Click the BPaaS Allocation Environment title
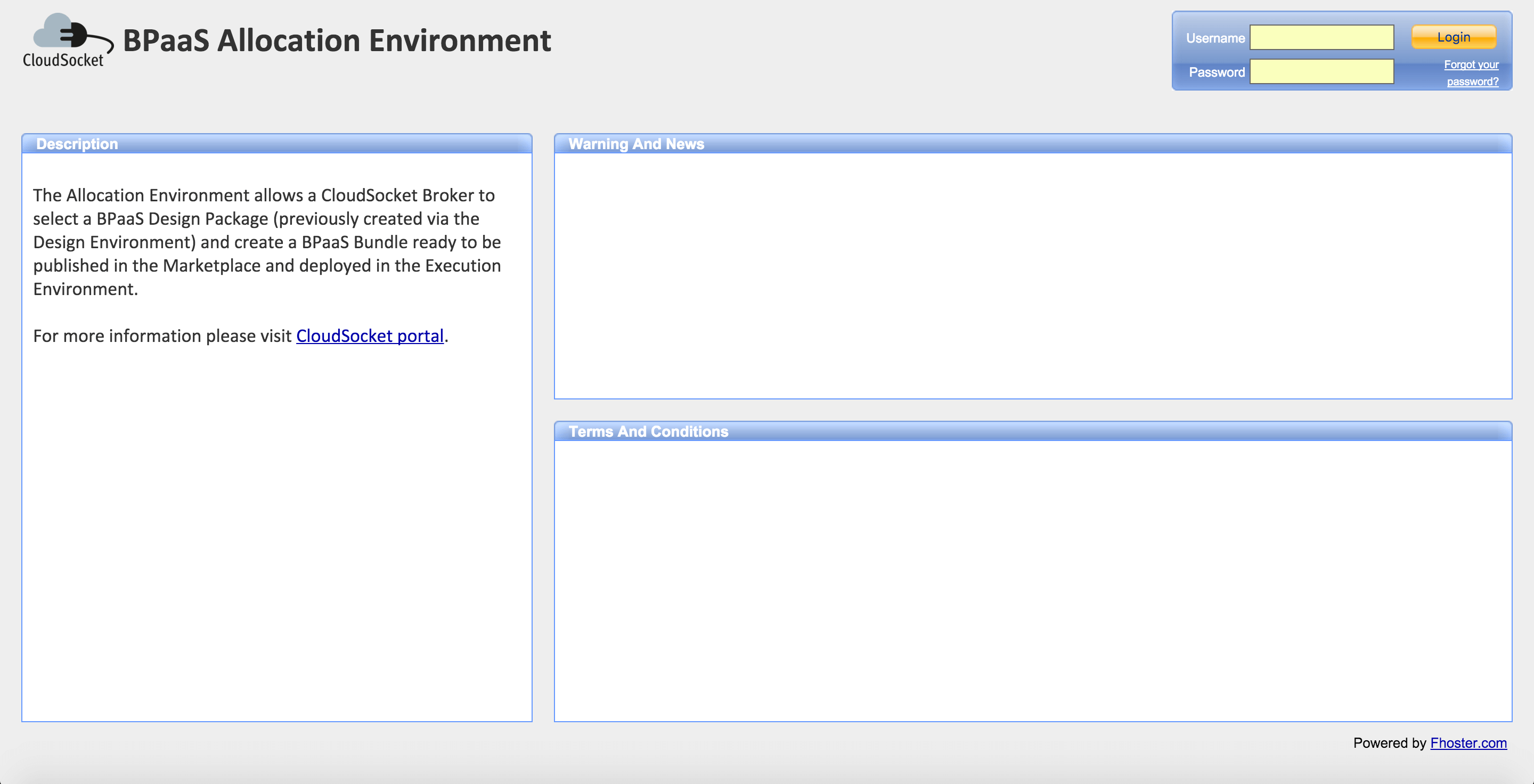Viewport: 1534px width, 784px height. (x=337, y=40)
